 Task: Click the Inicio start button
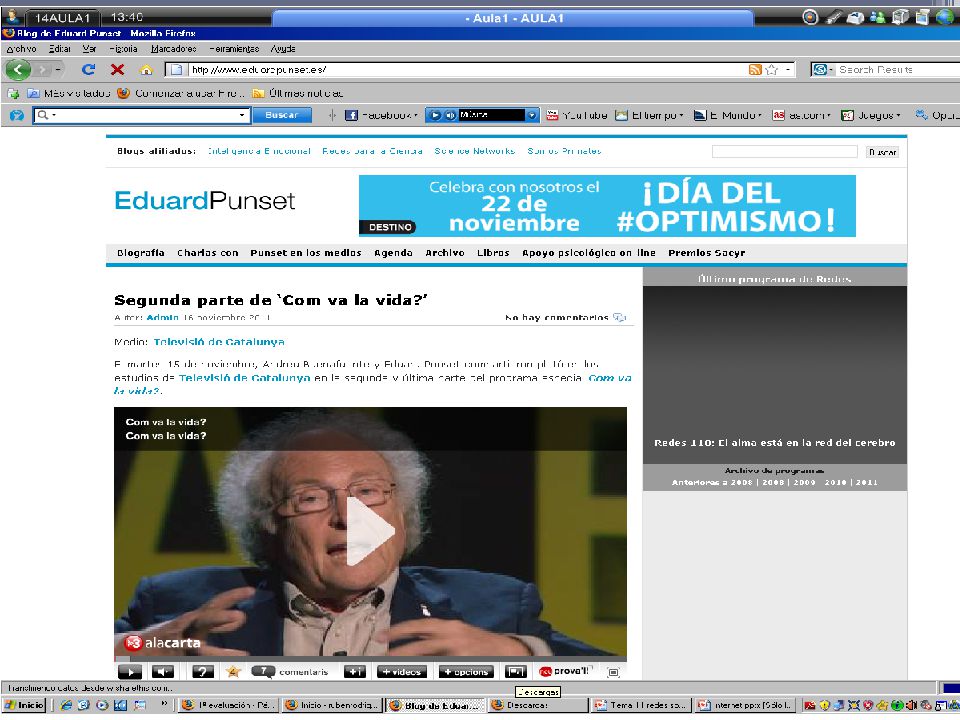(24, 705)
